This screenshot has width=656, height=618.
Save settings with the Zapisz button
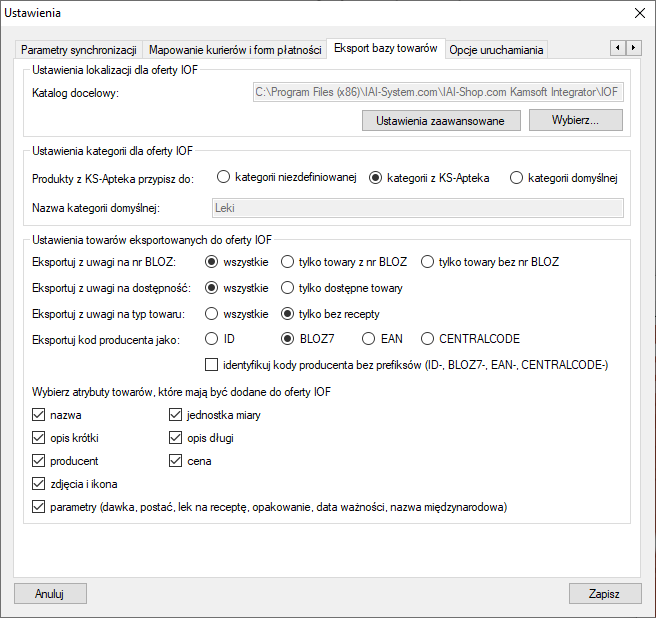(604, 593)
